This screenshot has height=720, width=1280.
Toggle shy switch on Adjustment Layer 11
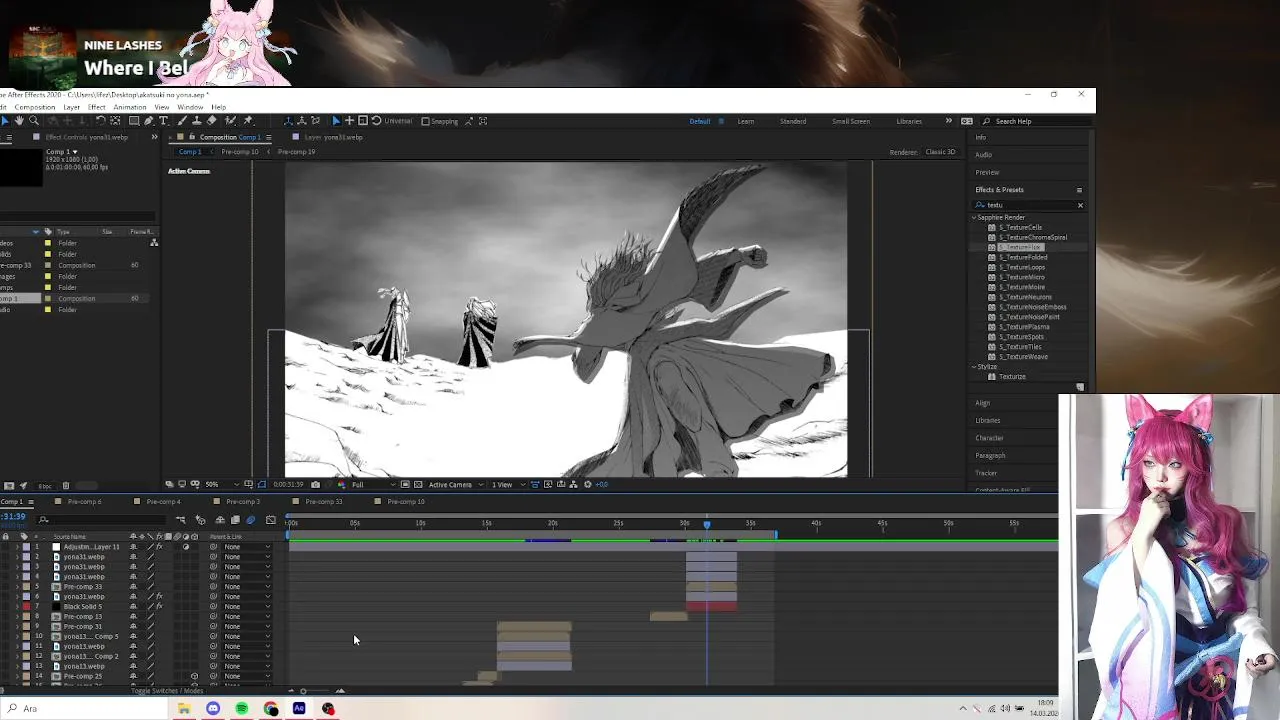coord(133,547)
